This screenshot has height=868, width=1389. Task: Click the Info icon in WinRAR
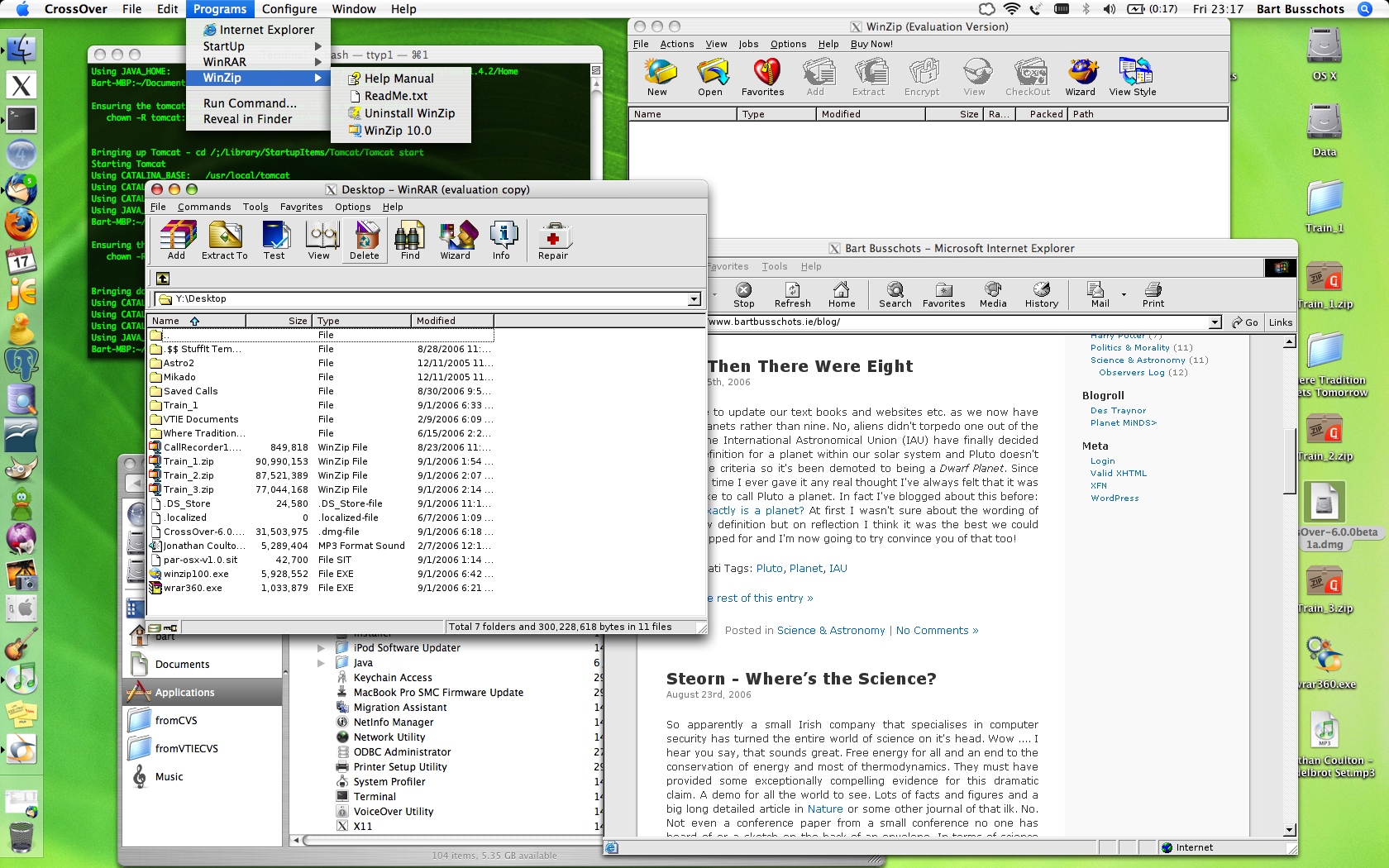click(x=502, y=241)
